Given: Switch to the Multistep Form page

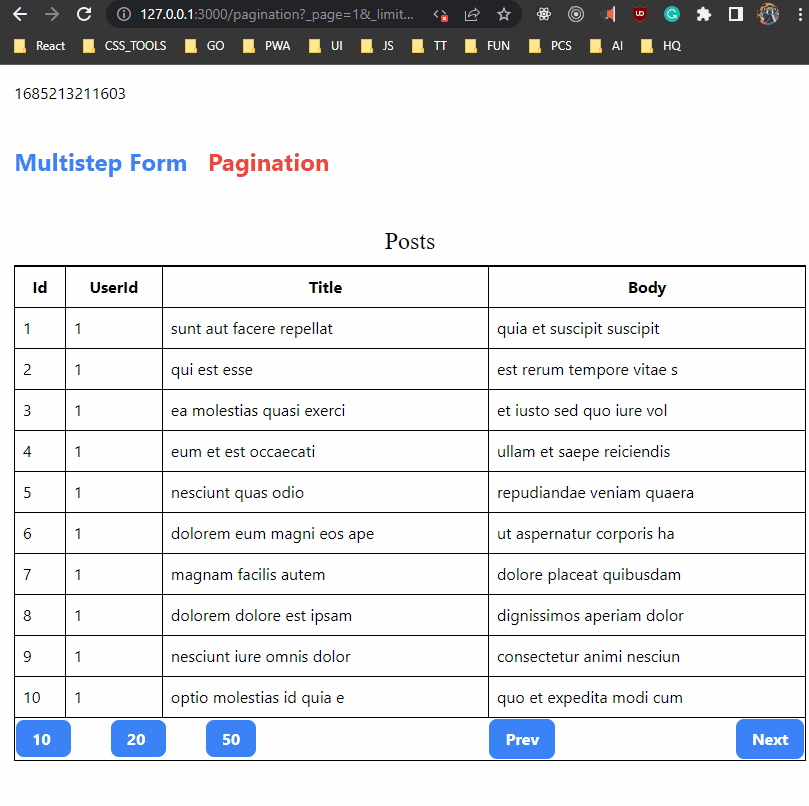Looking at the screenshot, I should click(100, 163).
